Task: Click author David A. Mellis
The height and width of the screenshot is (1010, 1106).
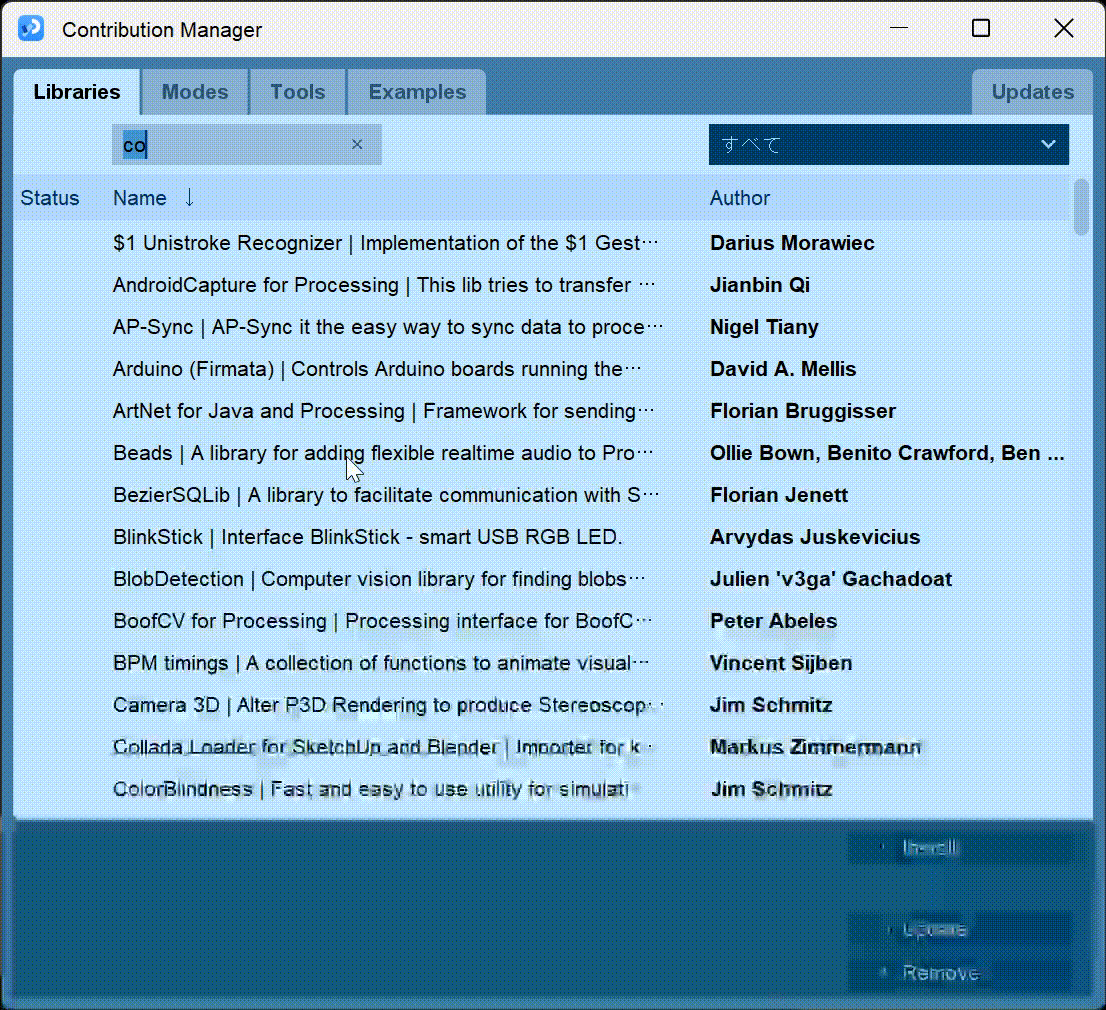Action: click(783, 369)
